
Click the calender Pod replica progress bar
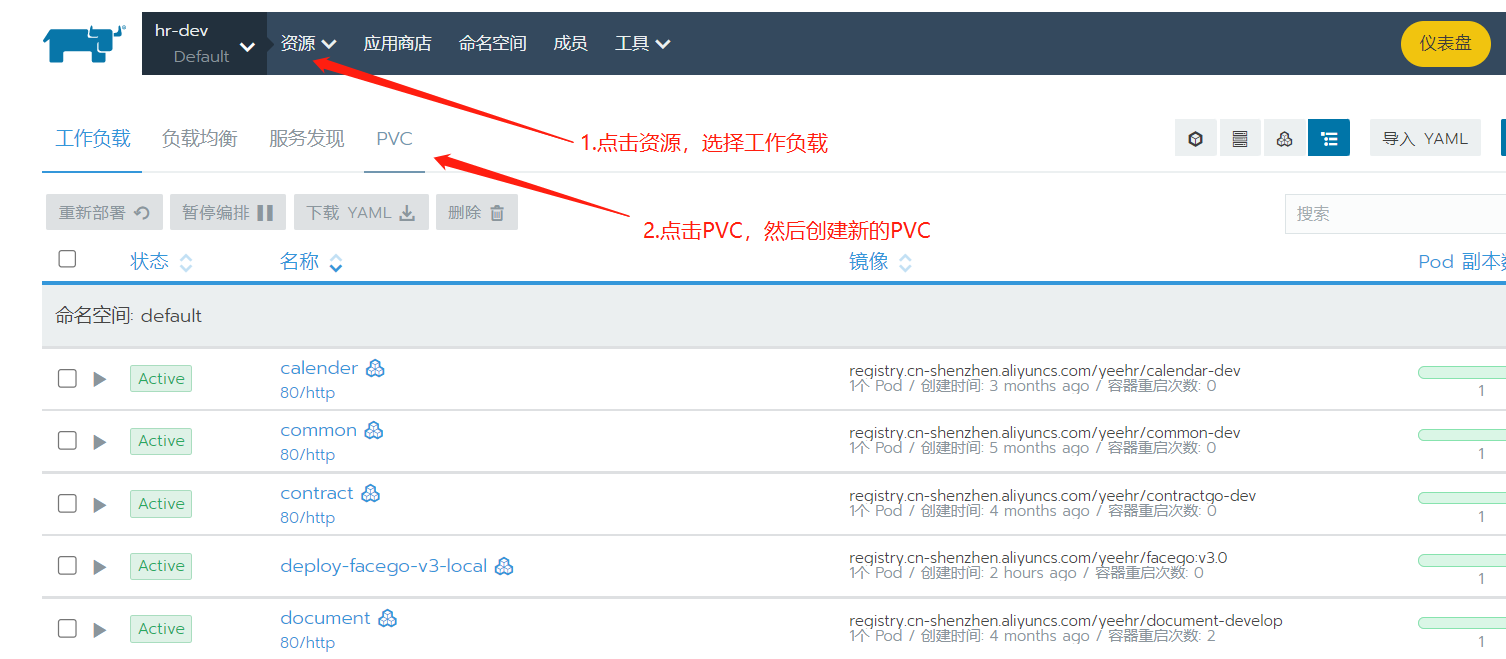(1462, 373)
